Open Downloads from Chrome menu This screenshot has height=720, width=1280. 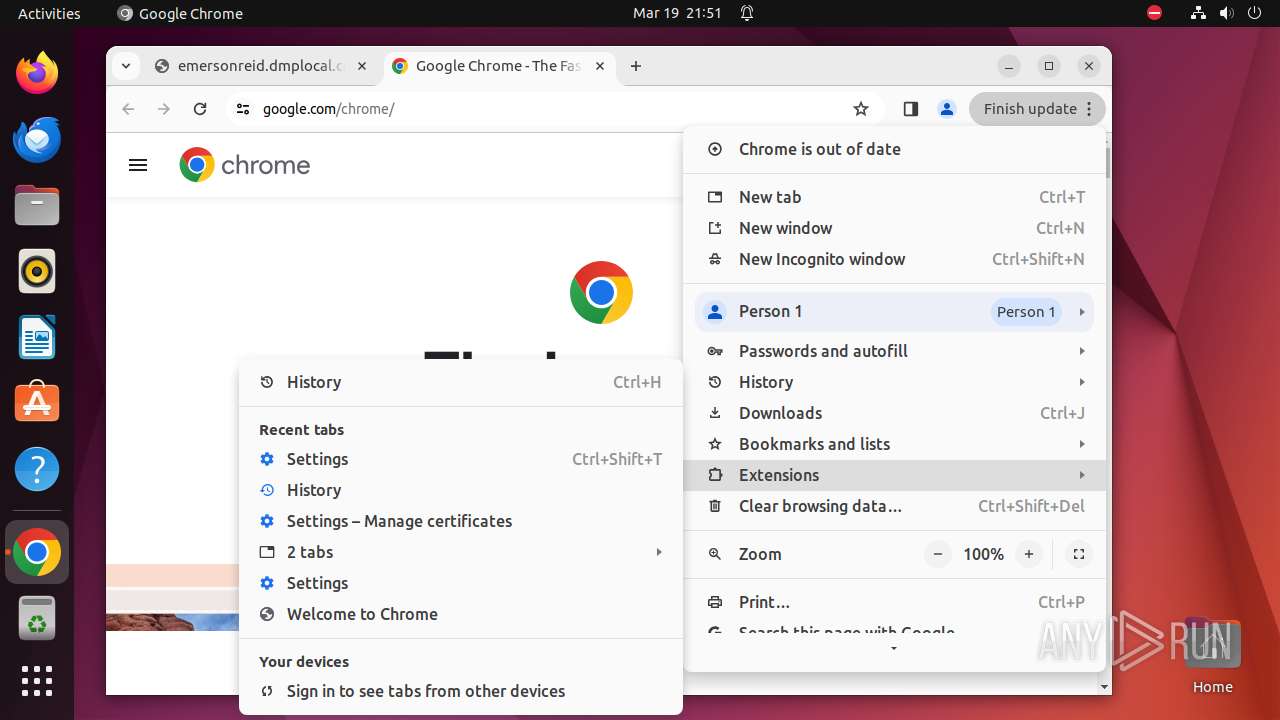click(x=895, y=413)
